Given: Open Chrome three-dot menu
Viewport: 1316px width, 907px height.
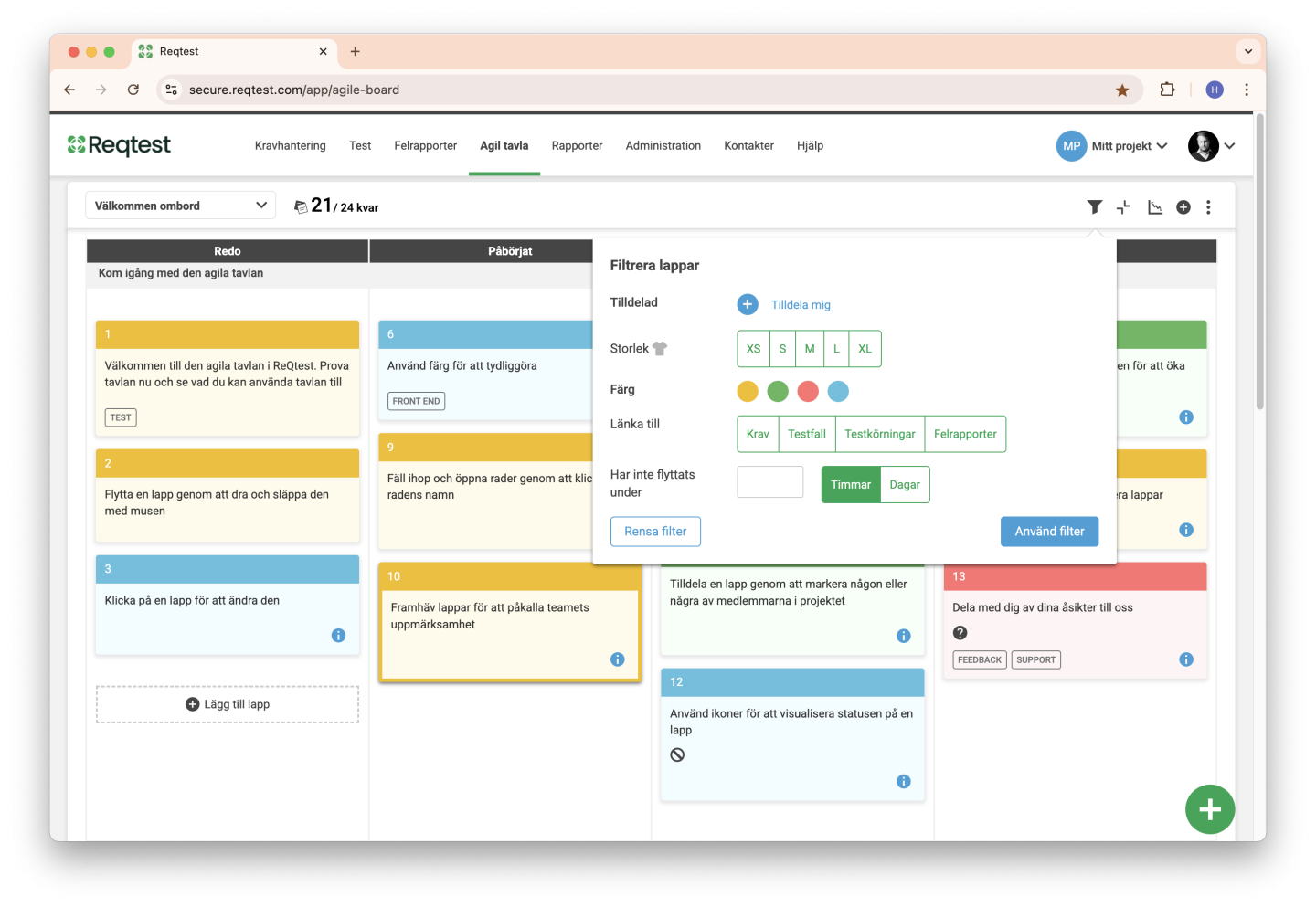Looking at the screenshot, I should [x=1247, y=90].
